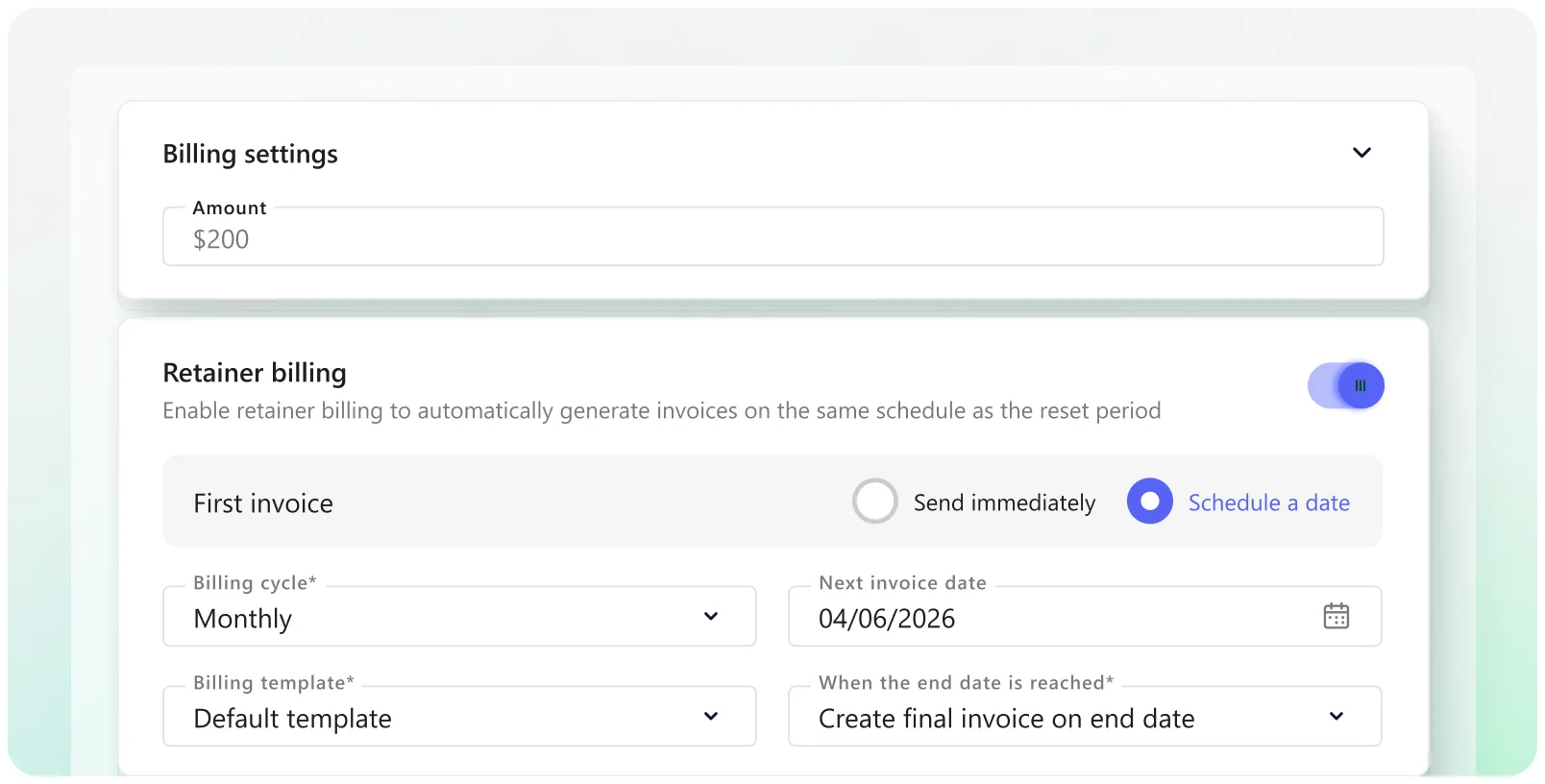This screenshot has width=1545, height=784.
Task: Click the chevron arrow in Billing template field
Action: click(711, 717)
